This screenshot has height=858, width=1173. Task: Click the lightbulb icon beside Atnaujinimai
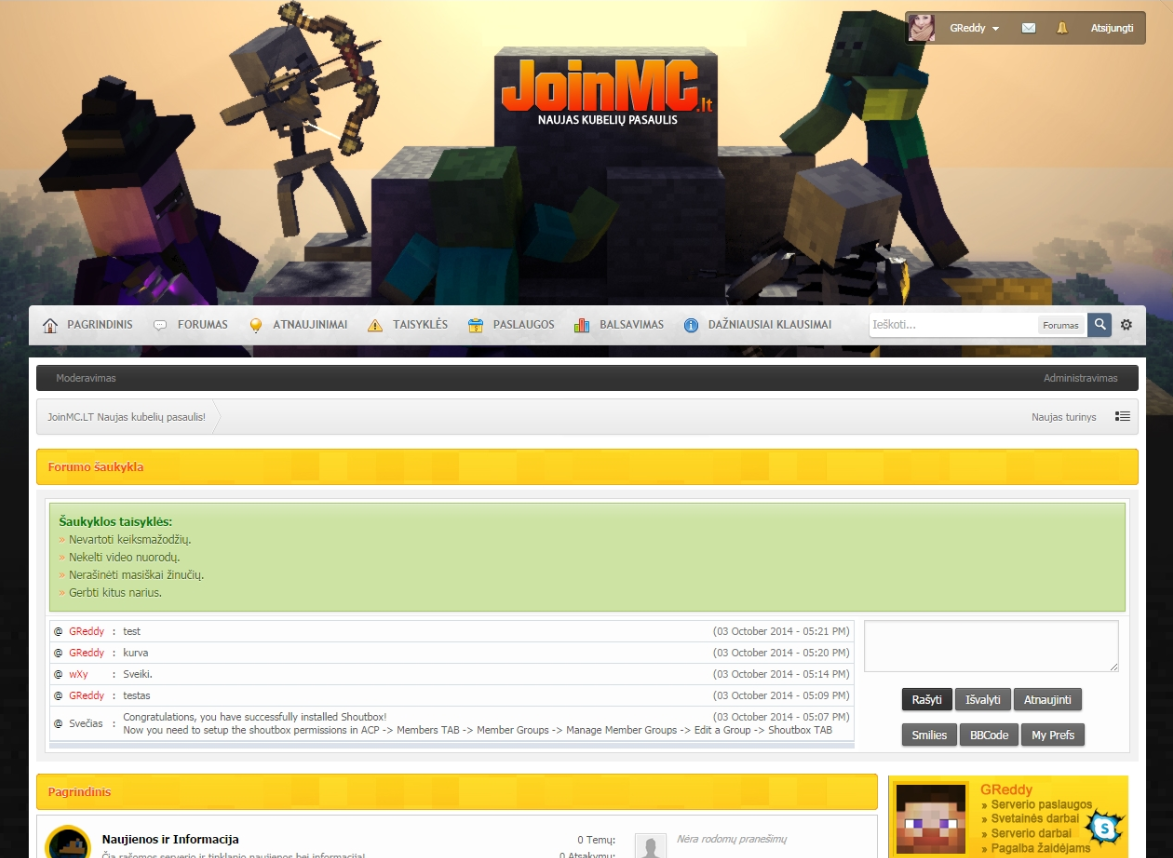tap(256, 325)
